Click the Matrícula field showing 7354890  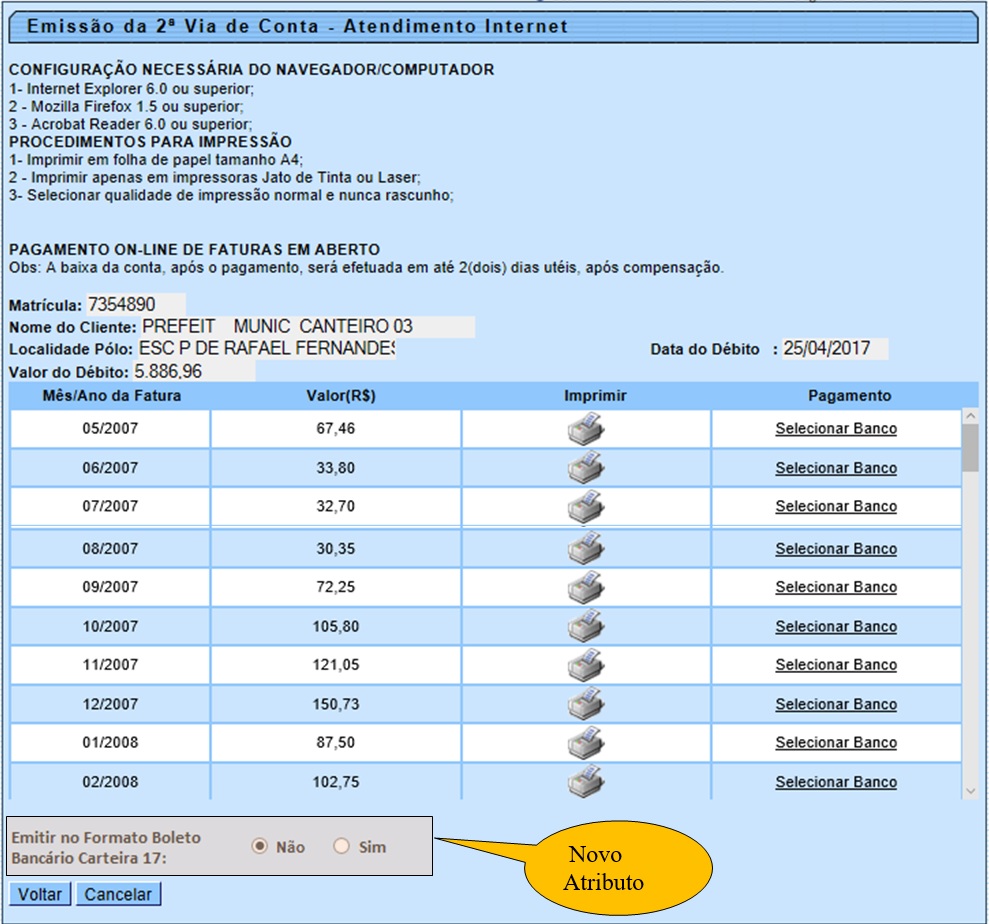tap(135, 304)
